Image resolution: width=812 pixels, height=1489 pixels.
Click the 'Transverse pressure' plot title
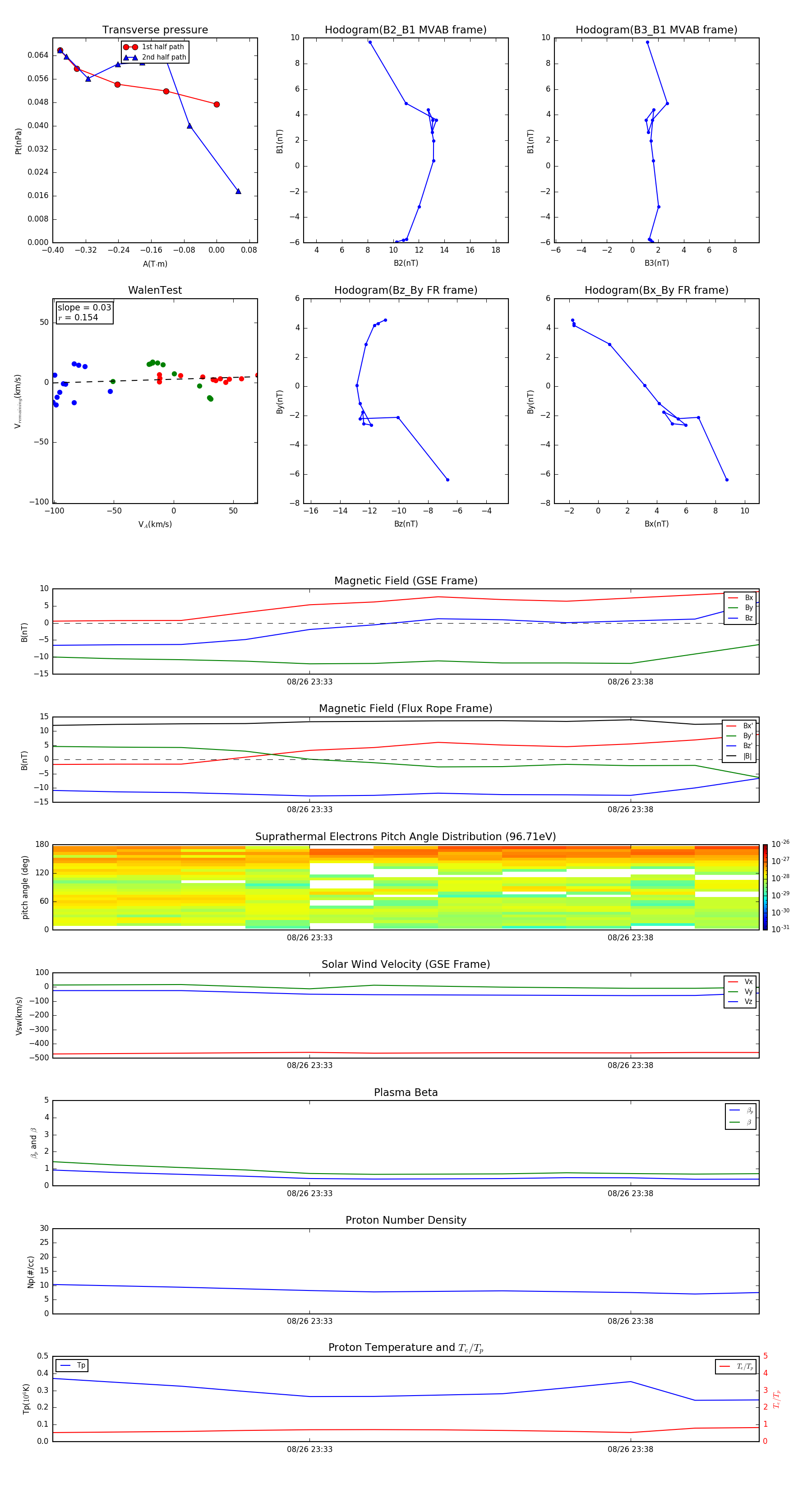tap(155, 29)
